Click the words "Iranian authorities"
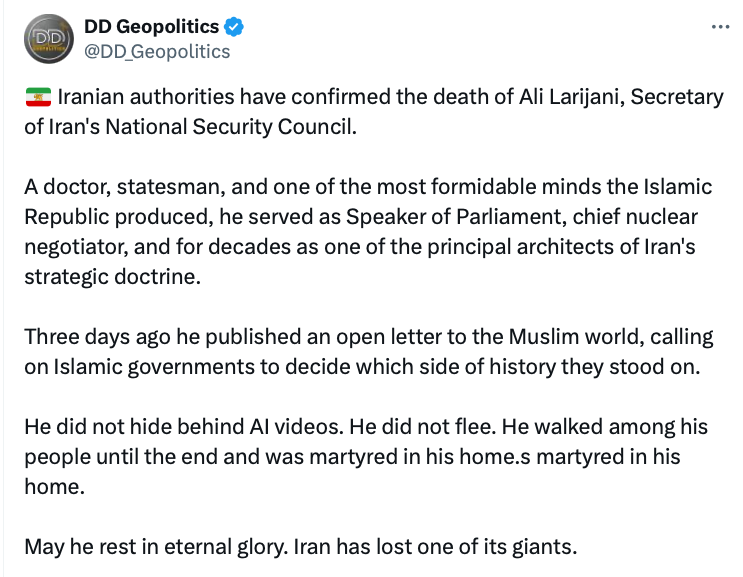Image resolution: width=743 pixels, height=577 pixels. point(133,98)
